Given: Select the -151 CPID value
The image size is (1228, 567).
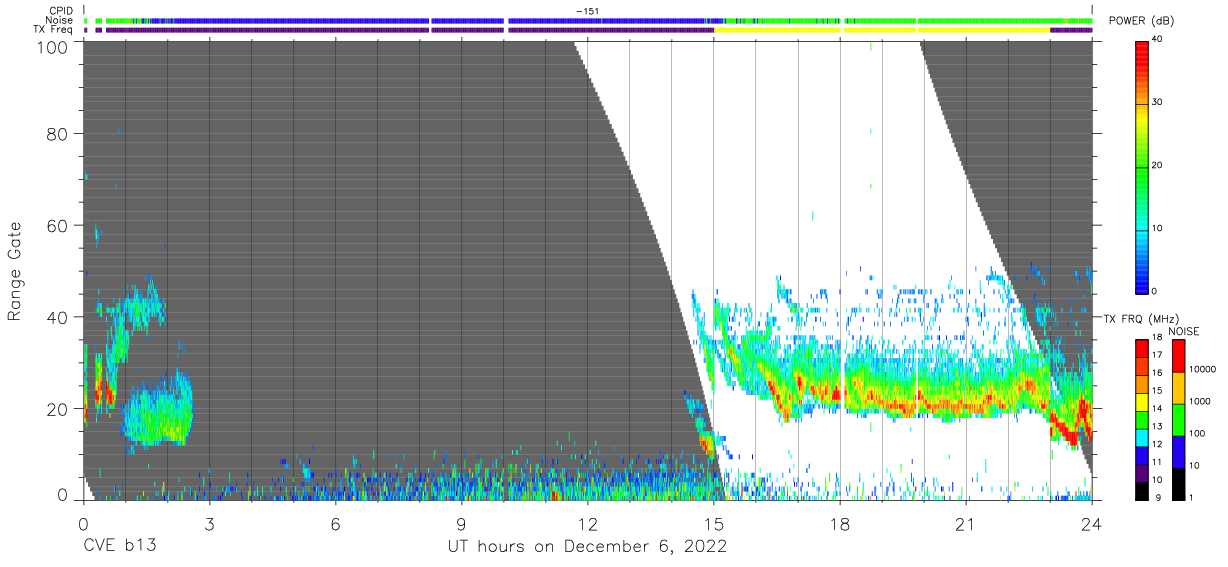Looking at the screenshot, I should tap(587, 11).
